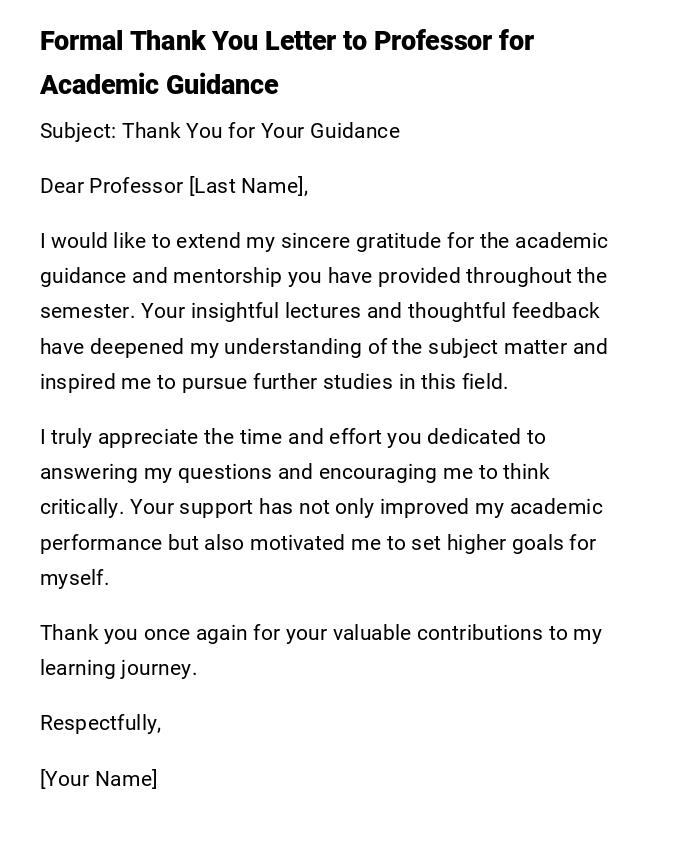
Task: Click the "Subject: Thank You for Your Guidance" line
Action: (x=220, y=131)
